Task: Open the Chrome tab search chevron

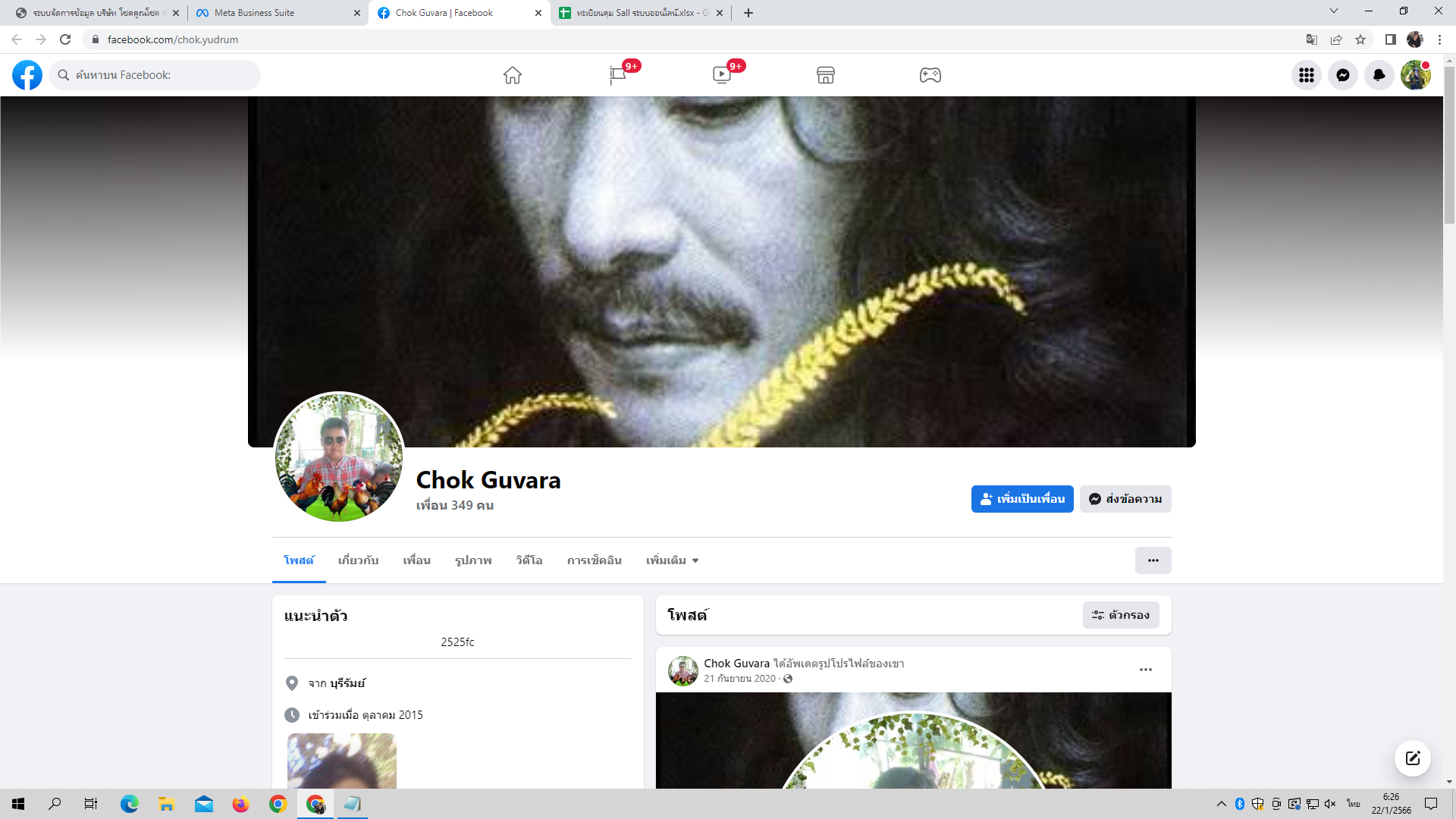Action: point(1333,11)
